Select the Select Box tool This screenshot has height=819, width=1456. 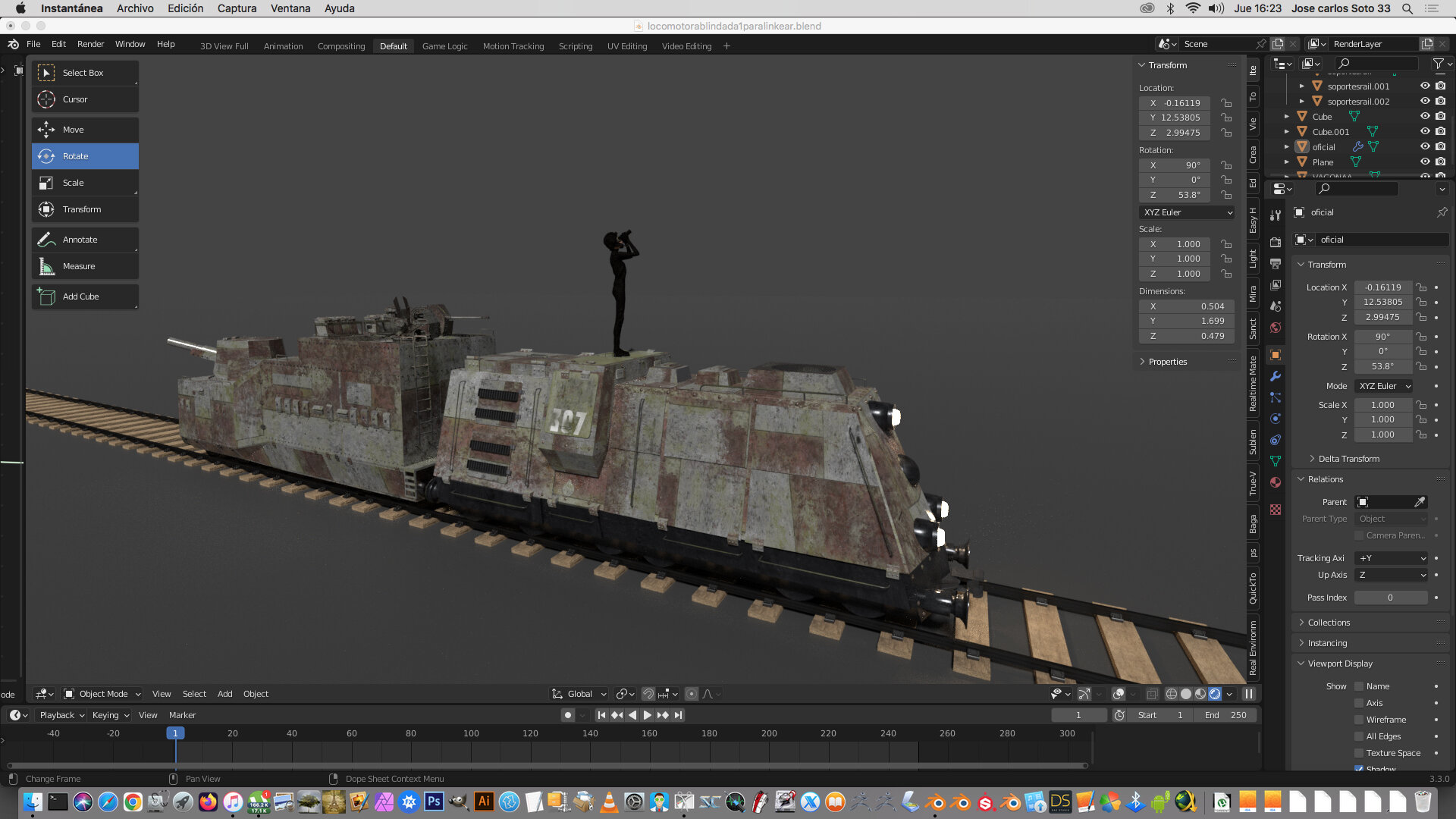click(85, 73)
